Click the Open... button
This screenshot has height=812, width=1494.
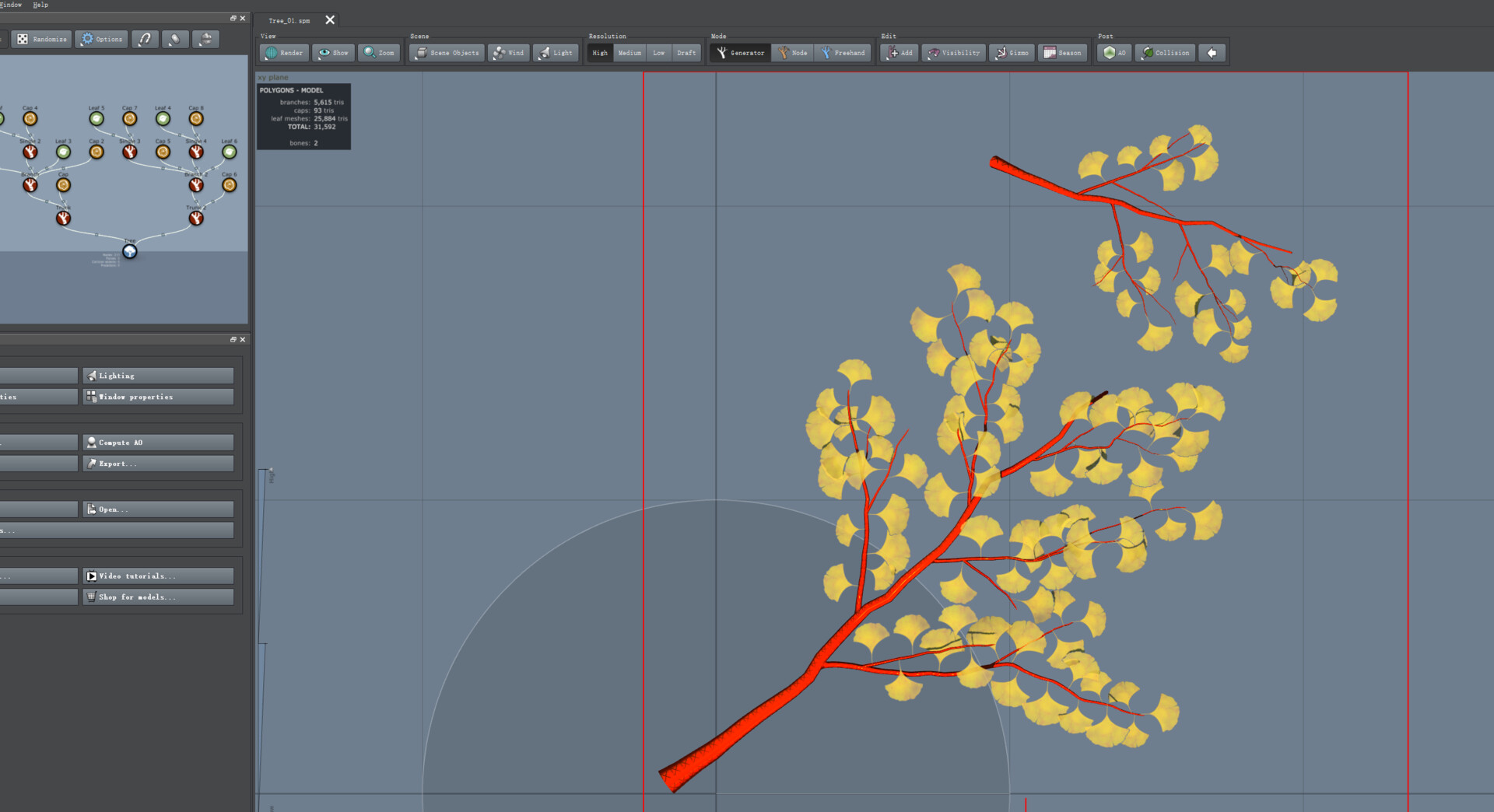click(x=158, y=509)
